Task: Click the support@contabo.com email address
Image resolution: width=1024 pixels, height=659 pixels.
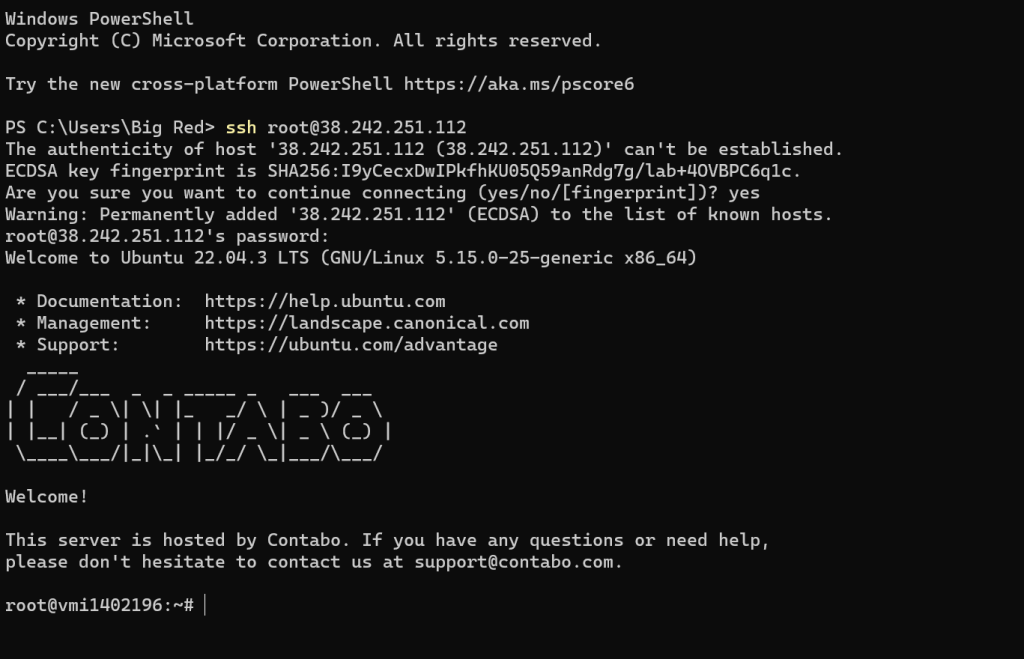Action: (x=513, y=562)
